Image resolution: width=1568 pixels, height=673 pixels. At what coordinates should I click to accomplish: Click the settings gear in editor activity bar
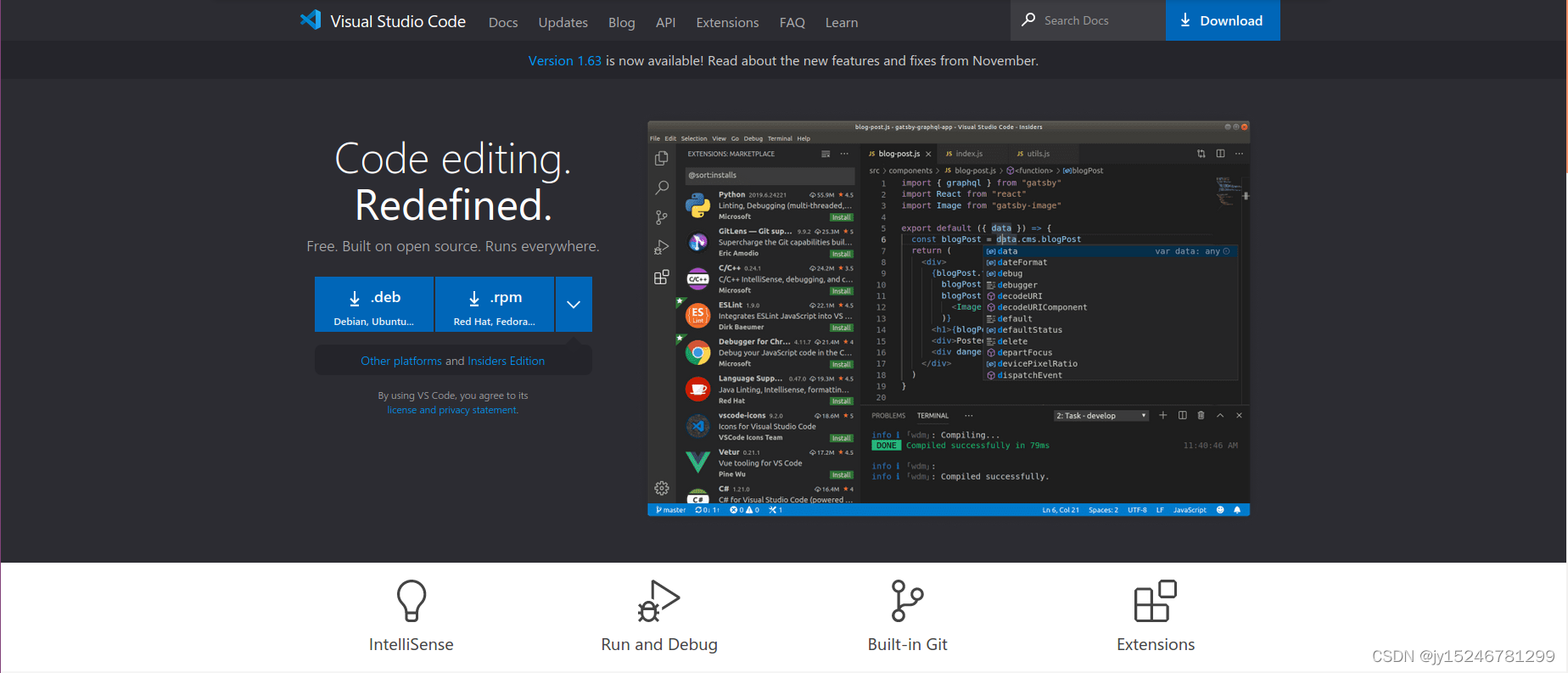pyautogui.click(x=662, y=488)
